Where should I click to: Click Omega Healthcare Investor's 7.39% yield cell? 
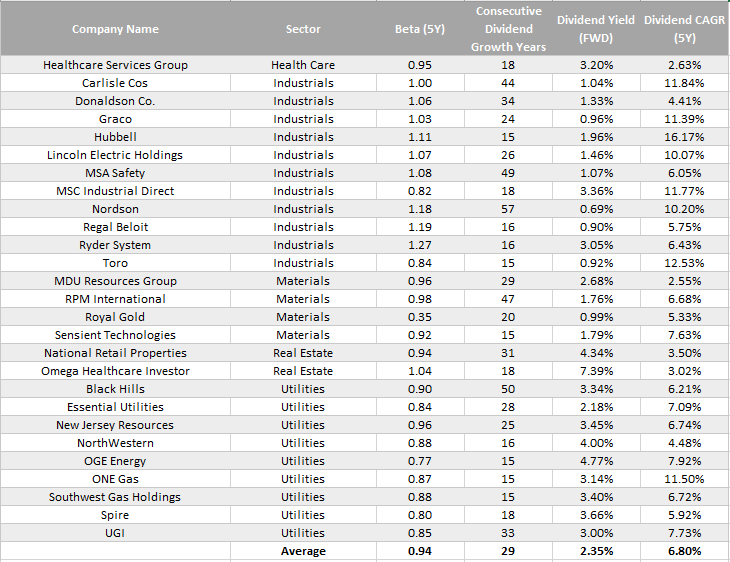[596, 371]
